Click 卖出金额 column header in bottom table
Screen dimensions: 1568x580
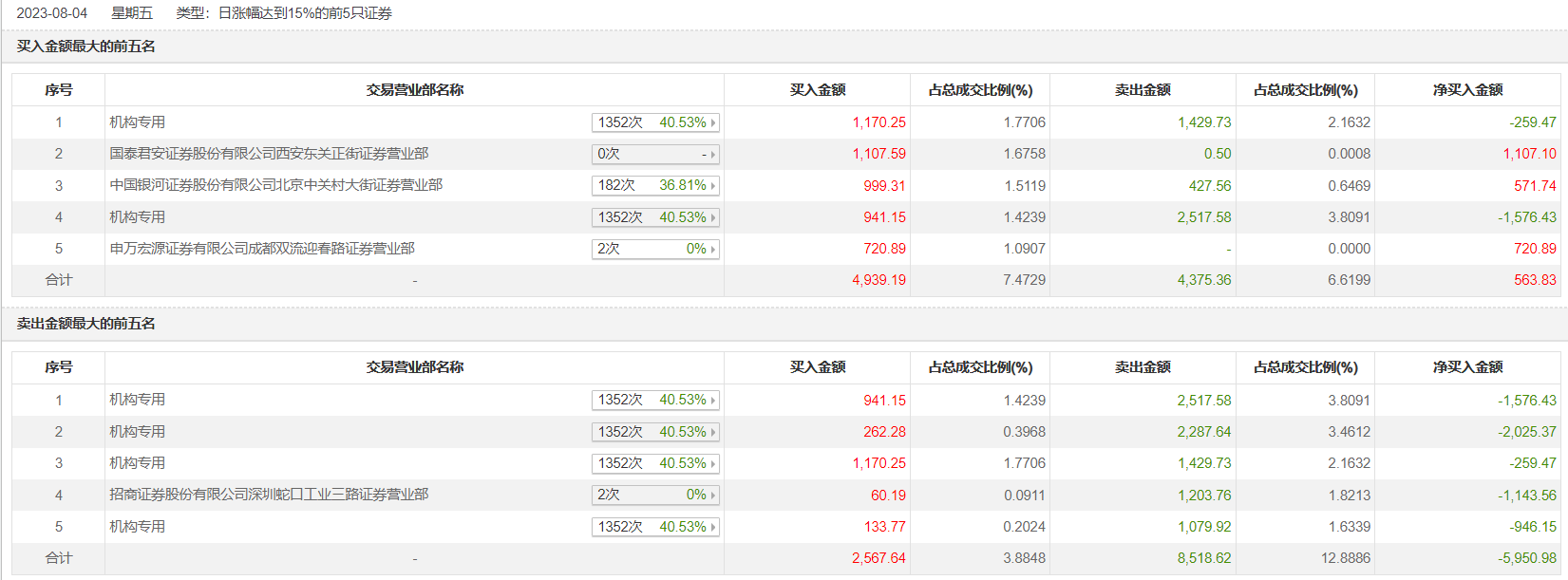click(x=1143, y=367)
